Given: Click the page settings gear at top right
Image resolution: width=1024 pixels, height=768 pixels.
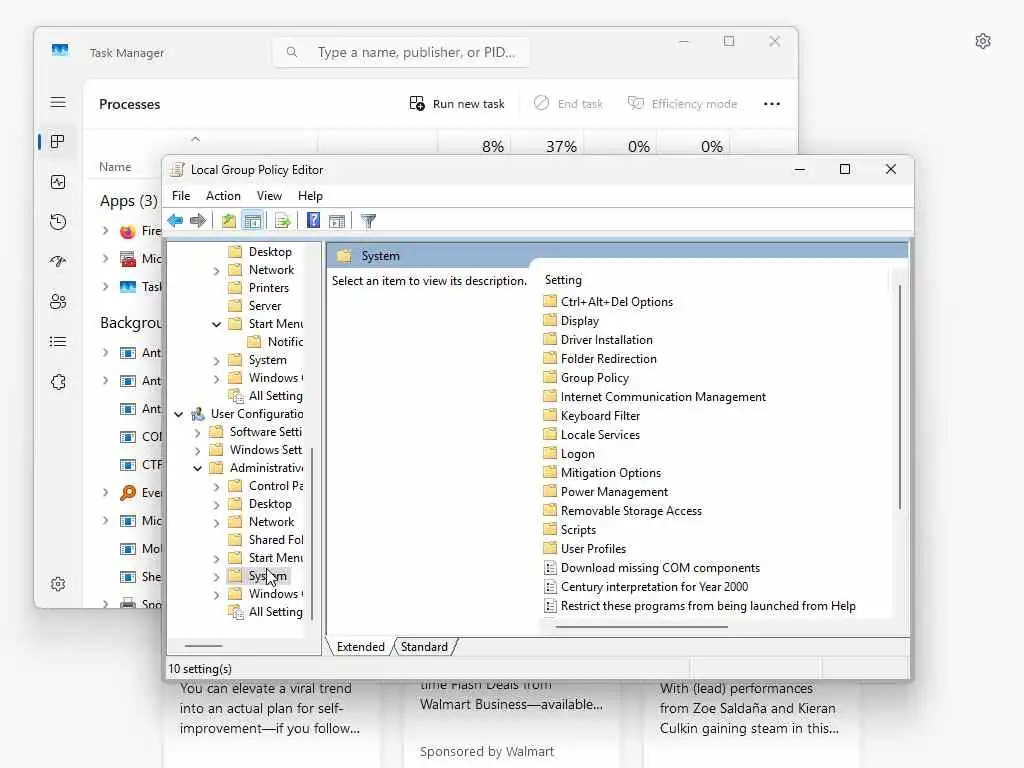Looking at the screenshot, I should coord(983,41).
